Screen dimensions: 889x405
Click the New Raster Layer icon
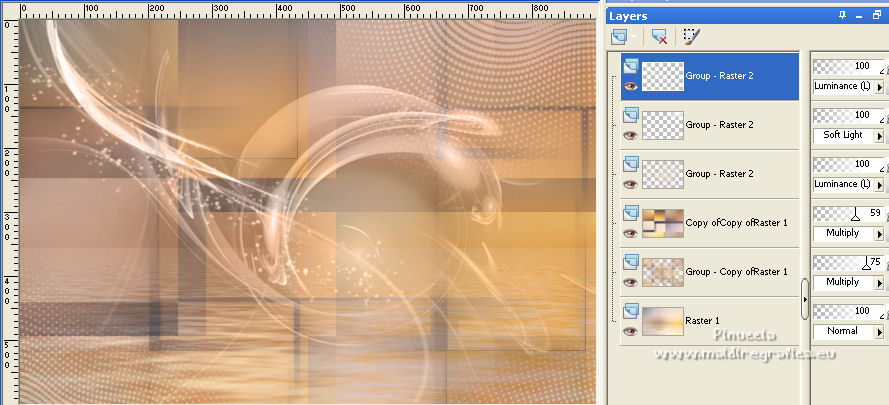point(619,37)
